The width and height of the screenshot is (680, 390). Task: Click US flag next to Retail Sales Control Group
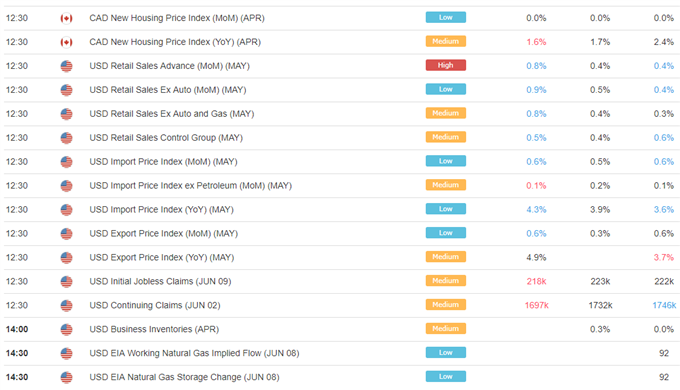point(66,138)
